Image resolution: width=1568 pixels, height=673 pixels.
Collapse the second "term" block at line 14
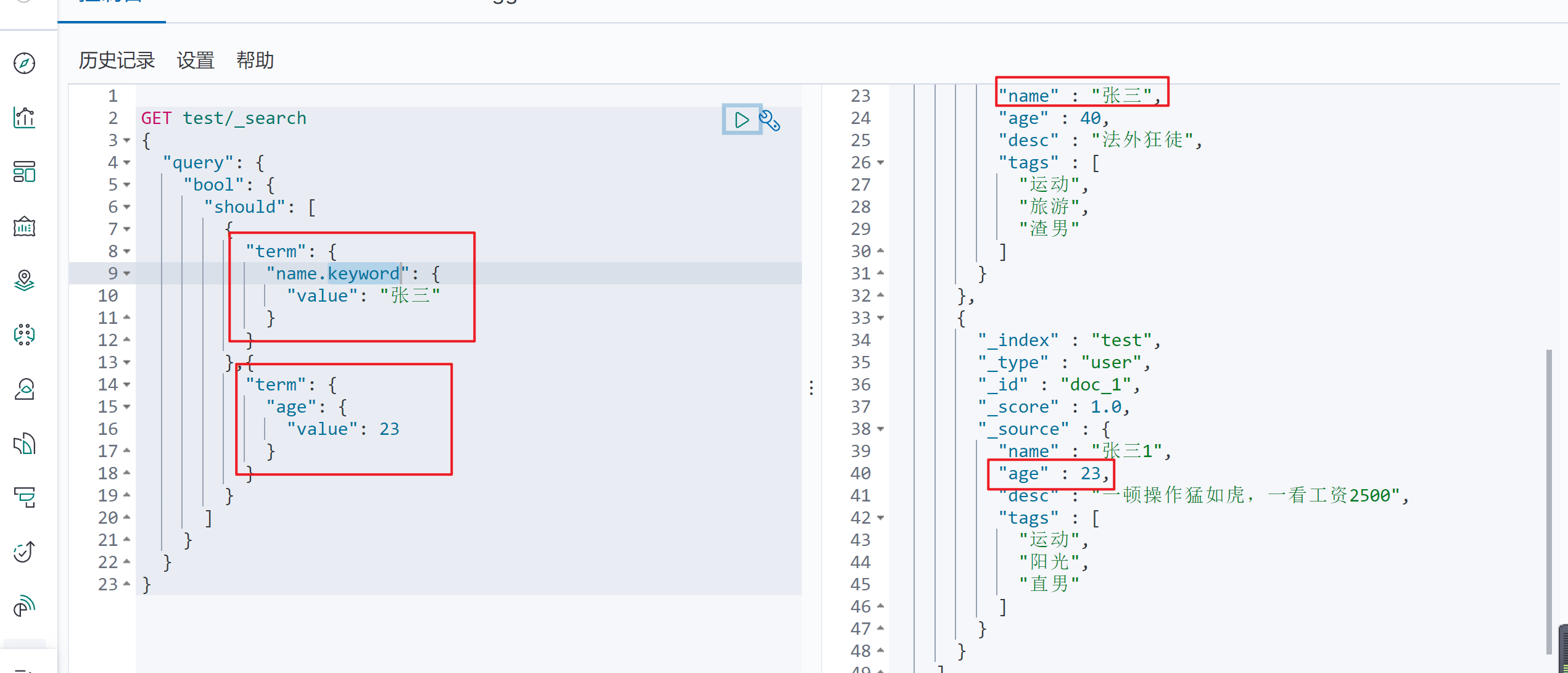pyautogui.click(x=126, y=385)
